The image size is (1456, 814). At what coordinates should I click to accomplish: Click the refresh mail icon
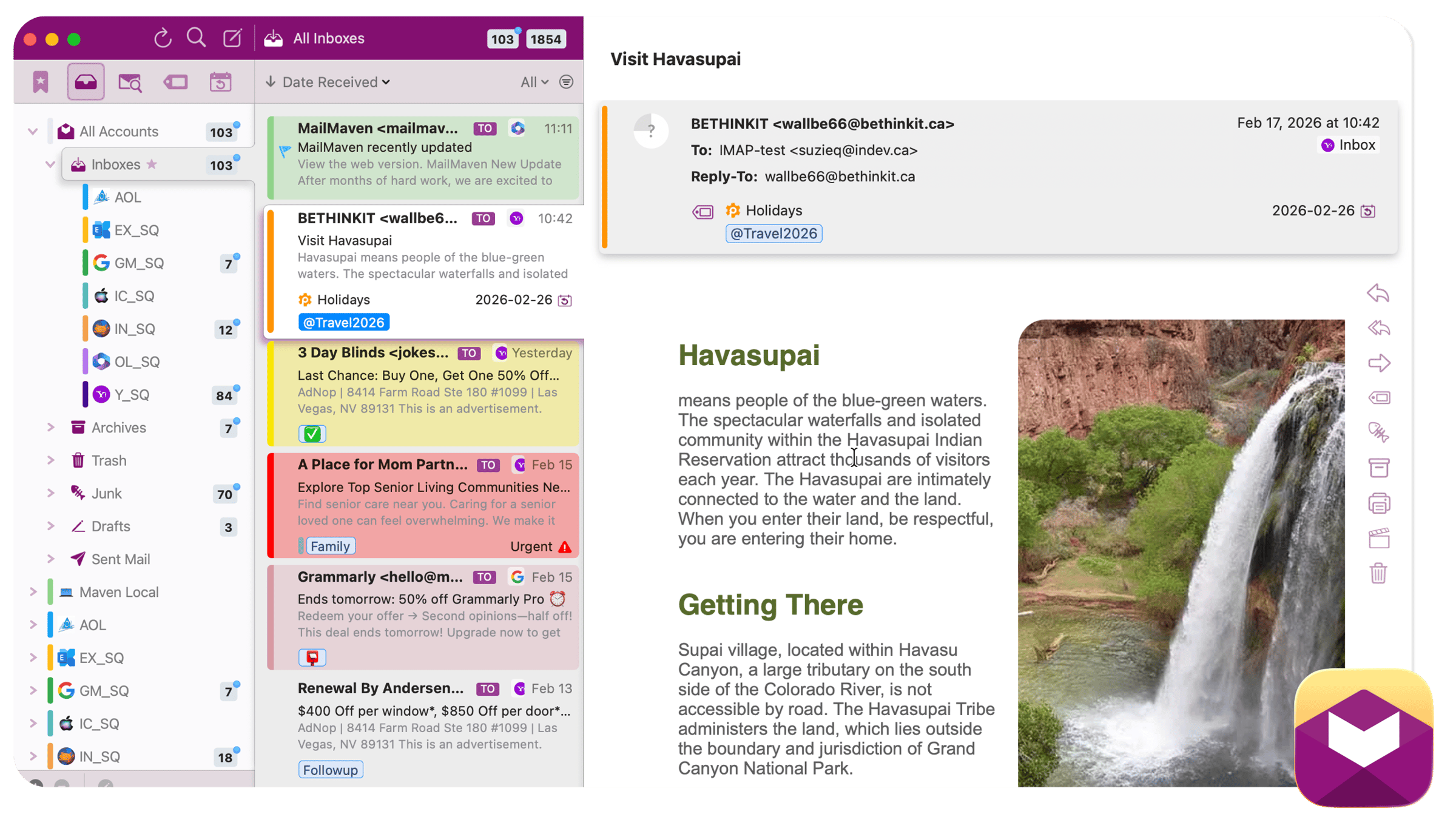[x=163, y=38]
